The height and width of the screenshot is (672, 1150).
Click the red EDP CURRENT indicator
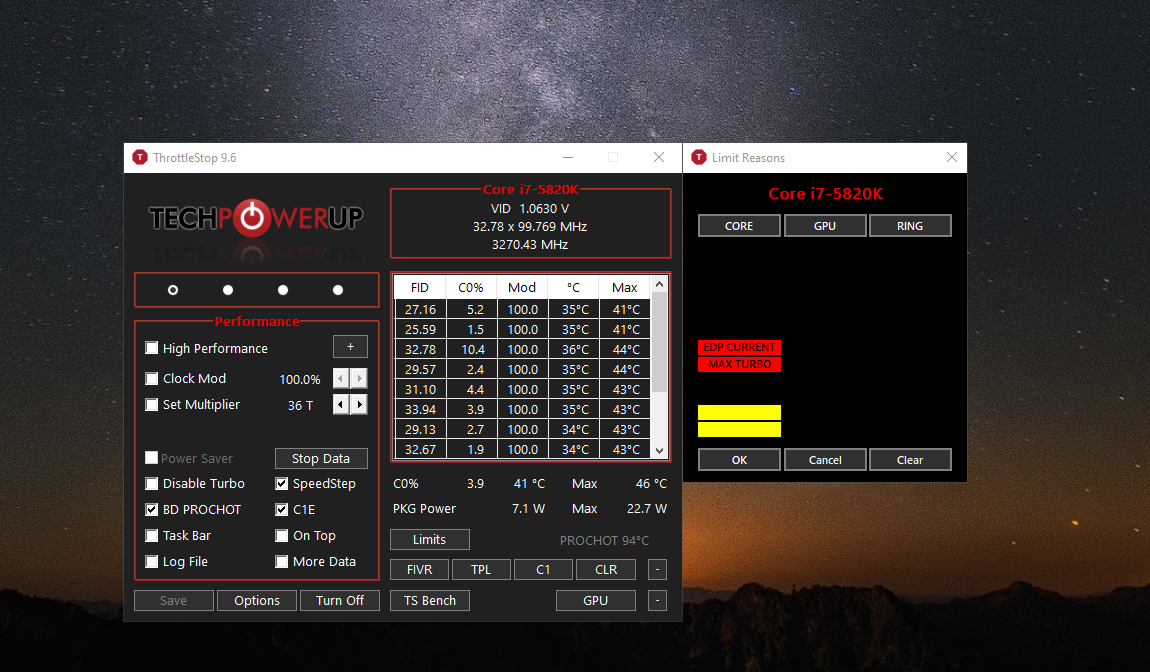click(x=739, y=347)
